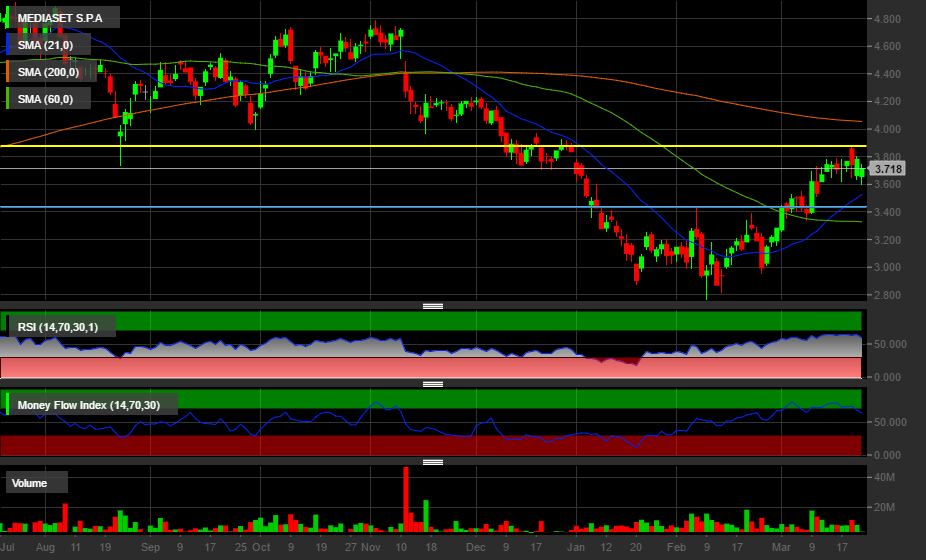This screenshot has width=926, height=560.
Task: Click the 4.400 price axis label
Action: click(x=888, y=74)
